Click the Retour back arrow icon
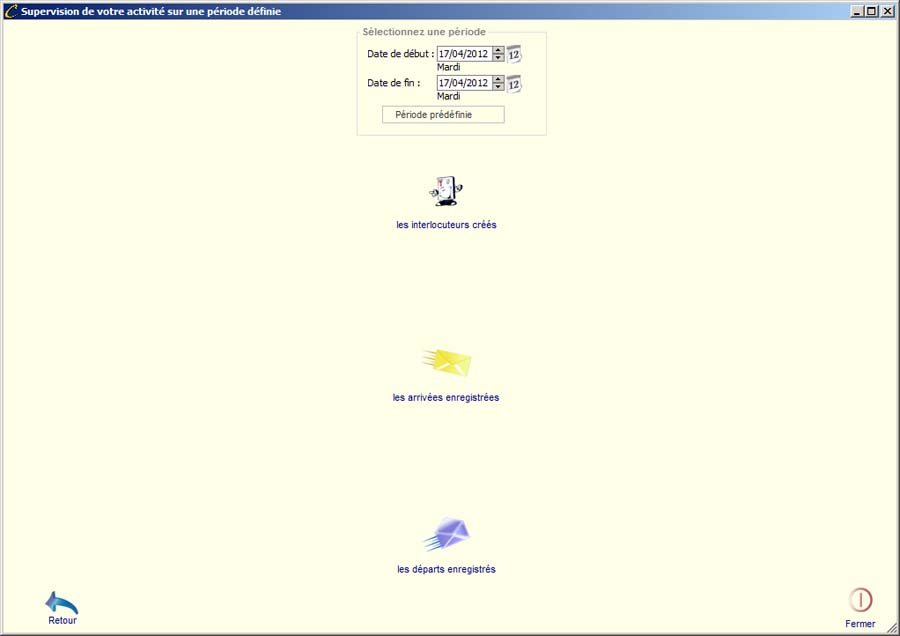Viewport: 900px width, 636px height. click(x=62, y=603)
